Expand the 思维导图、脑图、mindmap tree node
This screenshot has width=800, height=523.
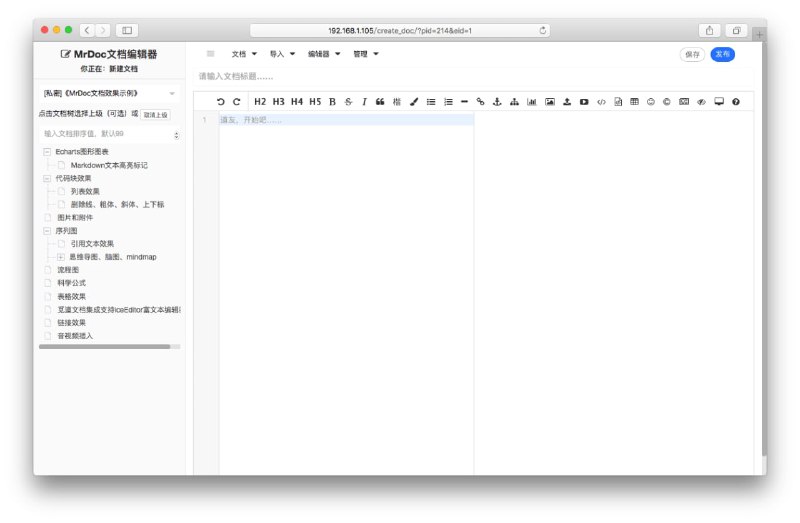[61, 257]
